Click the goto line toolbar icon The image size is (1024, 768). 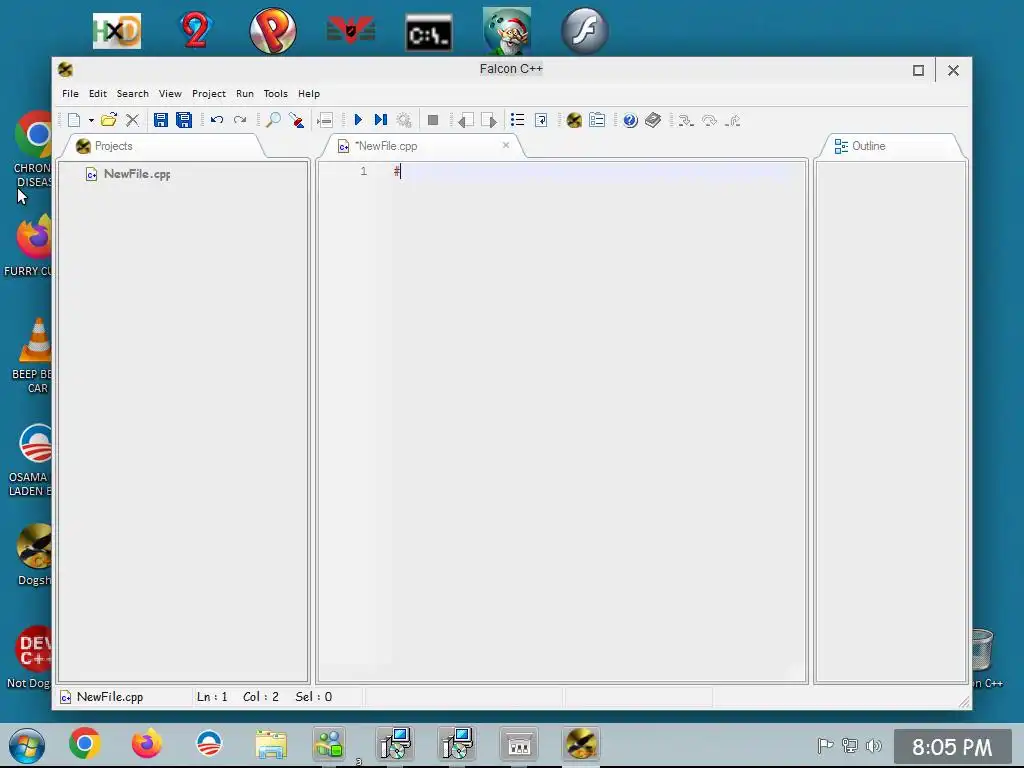click(x=325, y=120)
